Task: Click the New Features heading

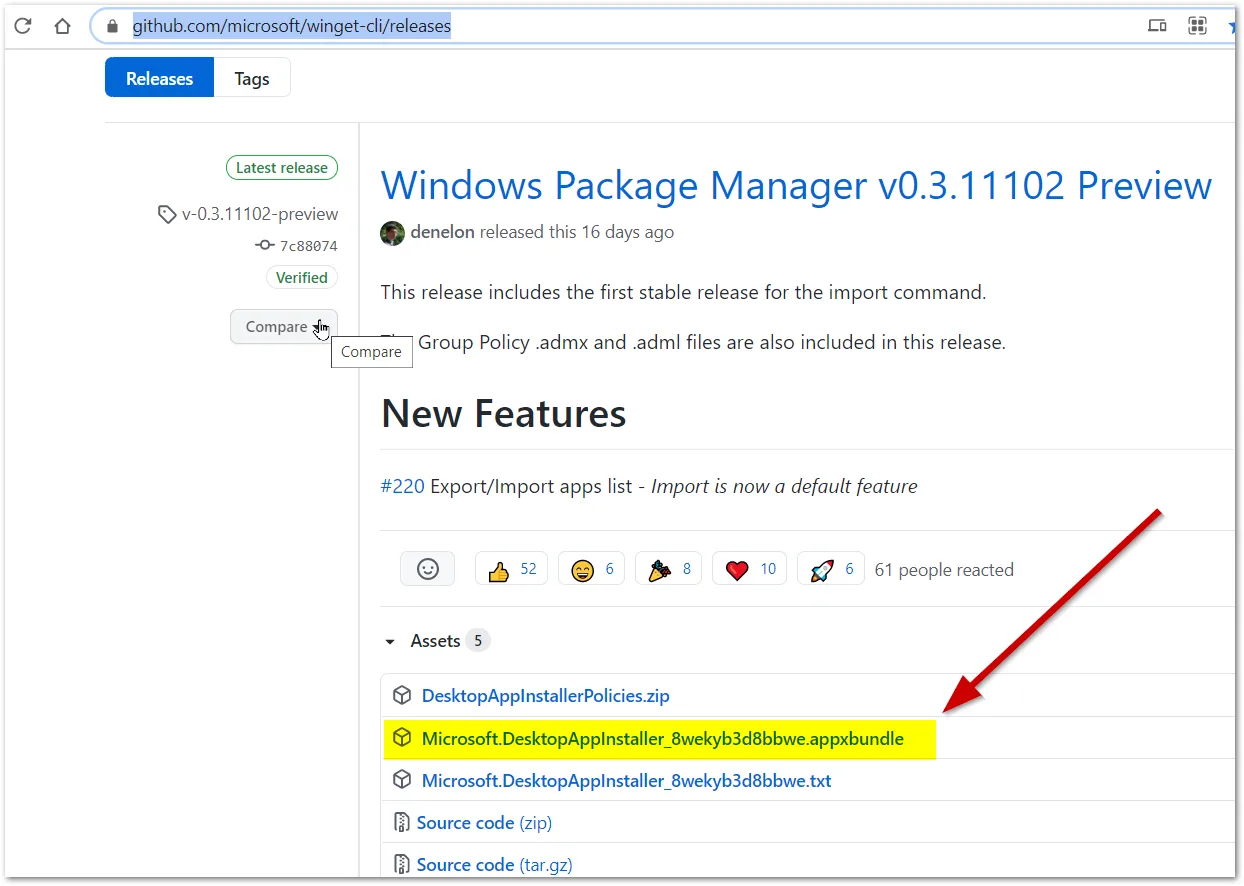Action: (x=503, y=414)
